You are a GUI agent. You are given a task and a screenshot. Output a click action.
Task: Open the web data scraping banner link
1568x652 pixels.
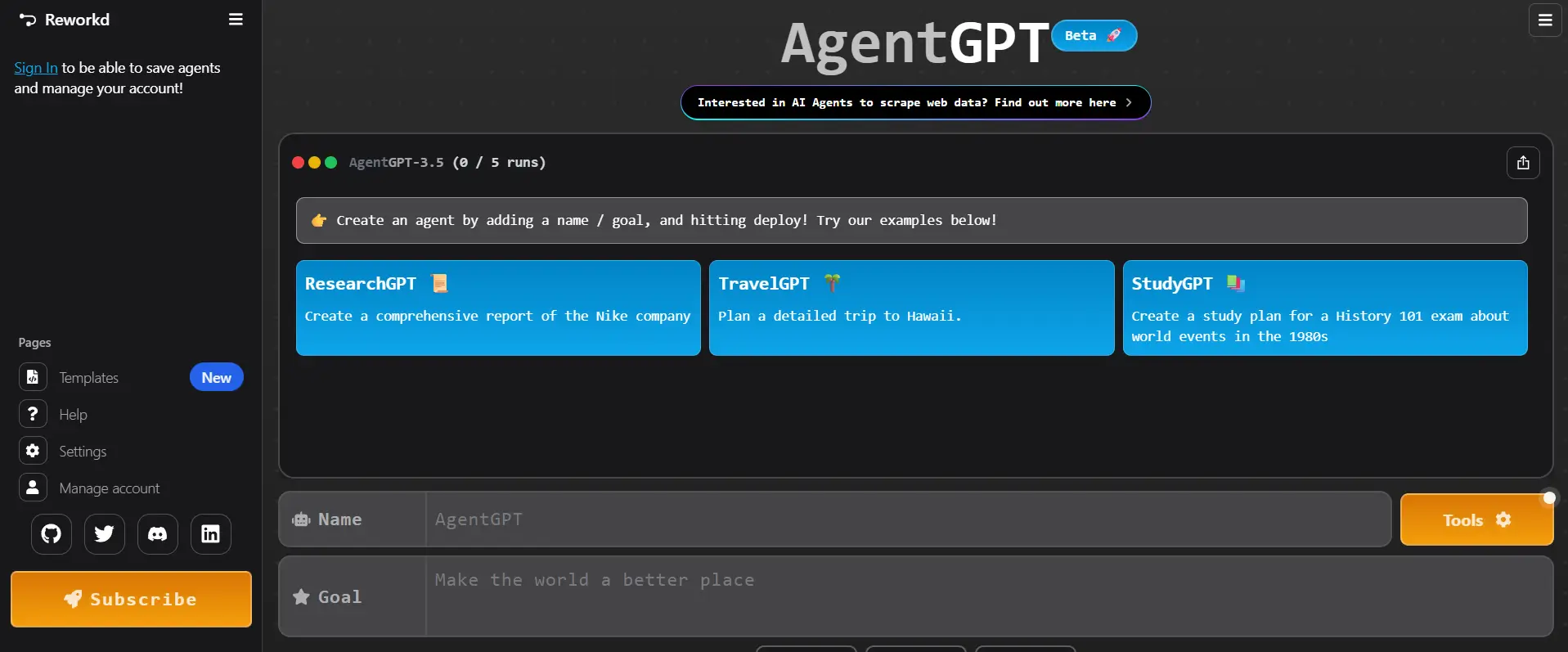coord(915,103)
